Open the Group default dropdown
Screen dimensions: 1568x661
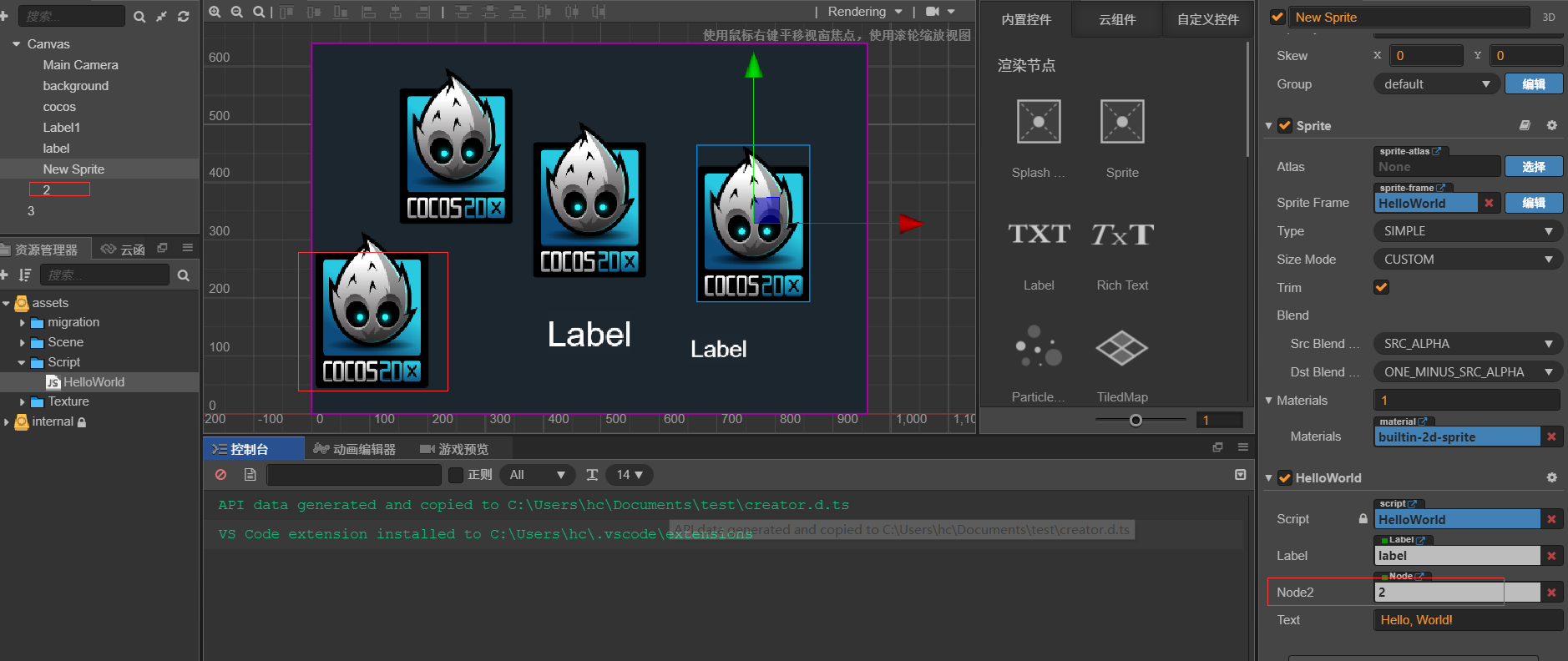(1436, 84)
